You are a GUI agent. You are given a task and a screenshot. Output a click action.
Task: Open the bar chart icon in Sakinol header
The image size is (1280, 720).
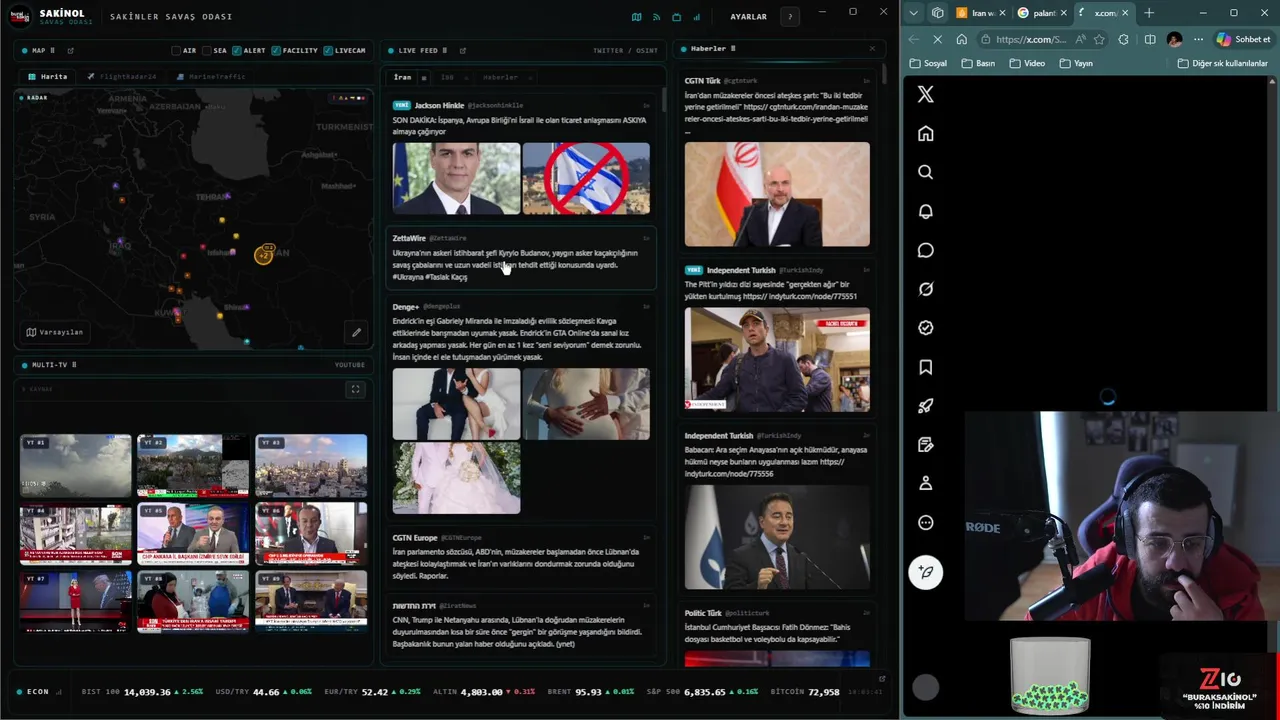697,17
